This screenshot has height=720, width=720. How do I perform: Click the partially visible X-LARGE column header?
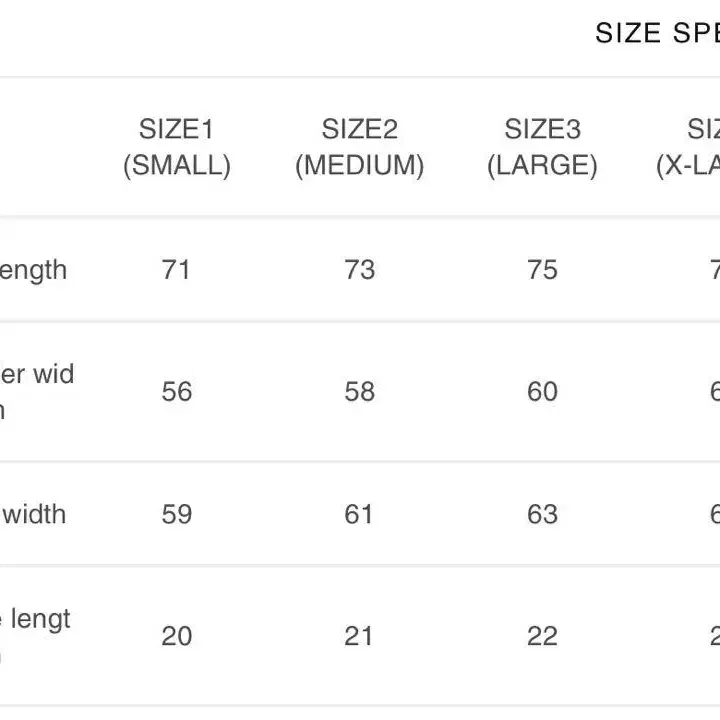tap(690, 147)
